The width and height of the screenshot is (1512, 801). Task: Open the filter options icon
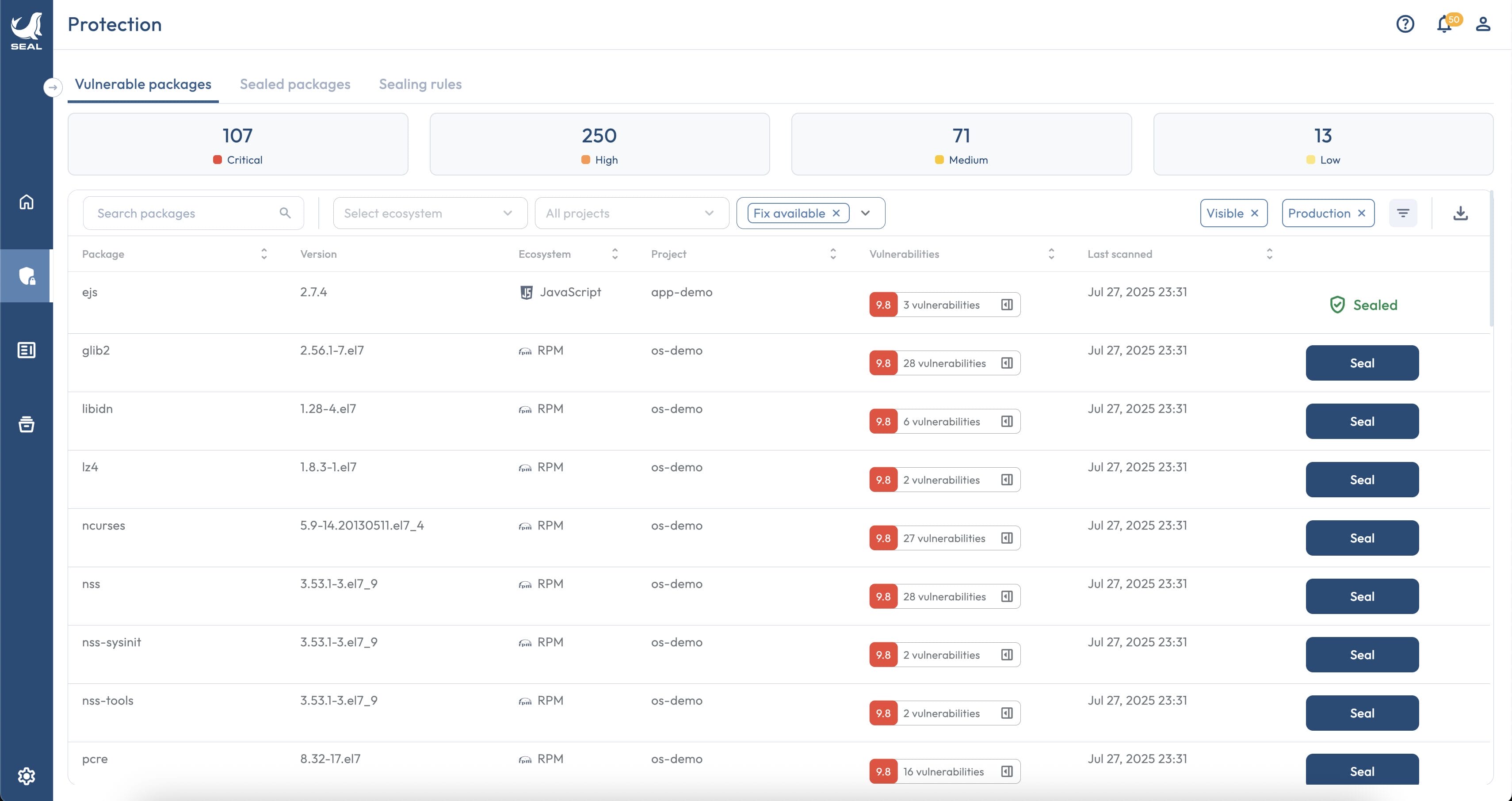1403,213
